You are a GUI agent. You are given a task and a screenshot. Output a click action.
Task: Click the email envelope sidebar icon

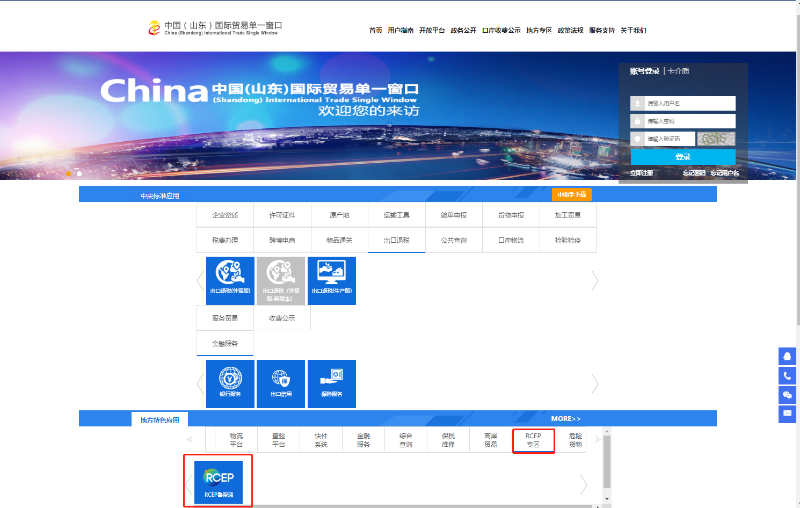tap(787, 413)
